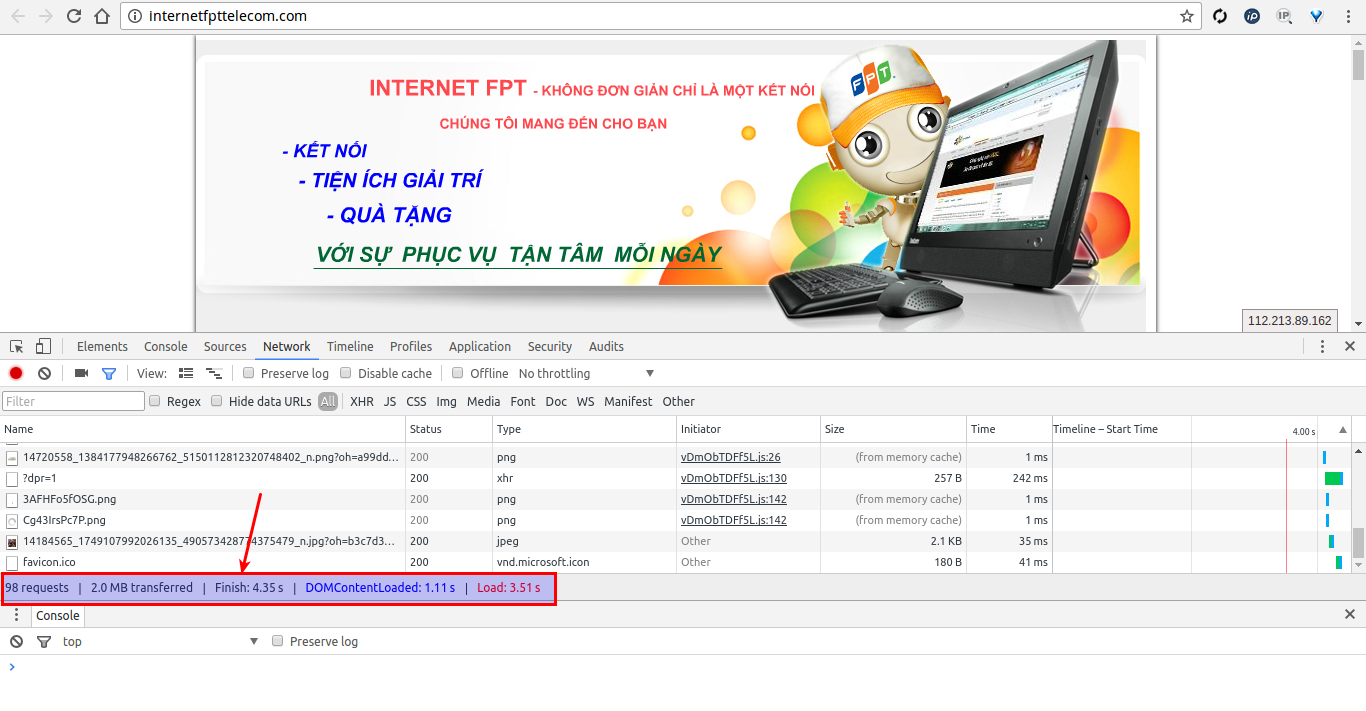Viewport: 1366px width, 711px height.
Task: Open the Console drawer three-dot menu
Action: point(16,615)
